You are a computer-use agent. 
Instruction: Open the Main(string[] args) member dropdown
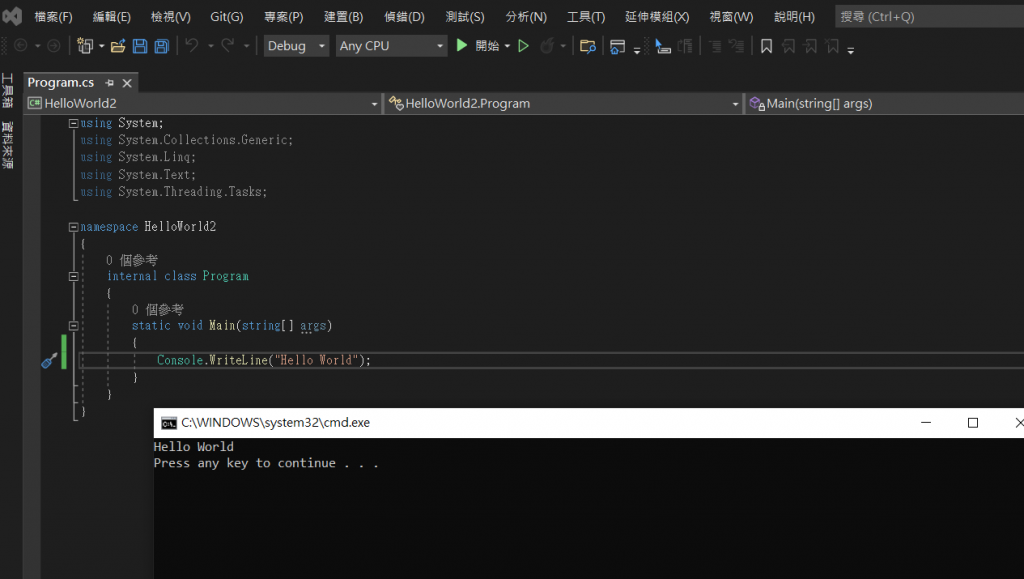coord(885,103)
